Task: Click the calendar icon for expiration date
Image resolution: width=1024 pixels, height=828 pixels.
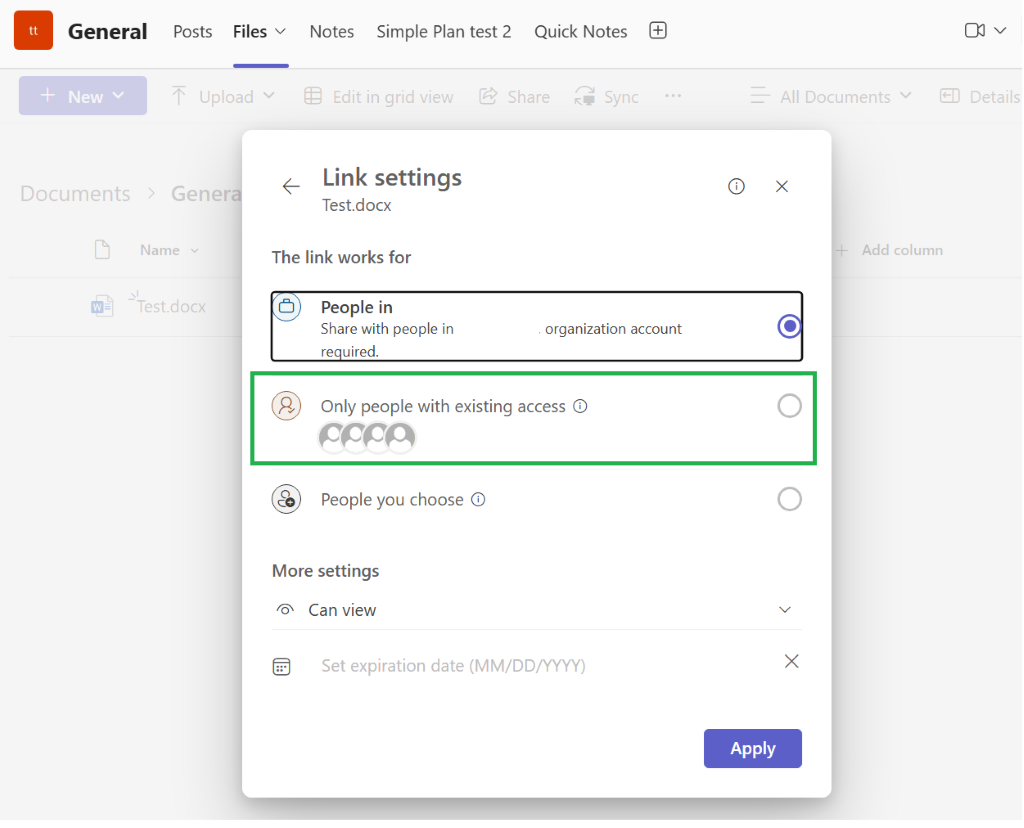Action: pos(281,667)
